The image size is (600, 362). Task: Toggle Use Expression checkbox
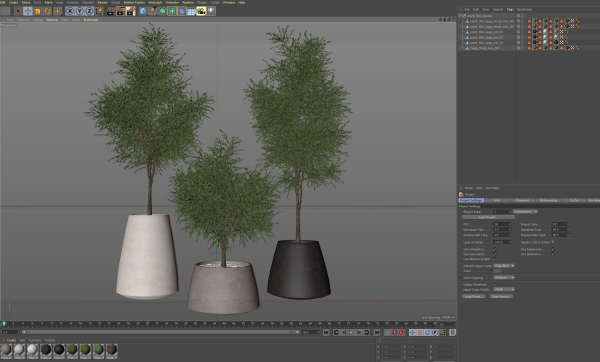(x=553, y=249)
